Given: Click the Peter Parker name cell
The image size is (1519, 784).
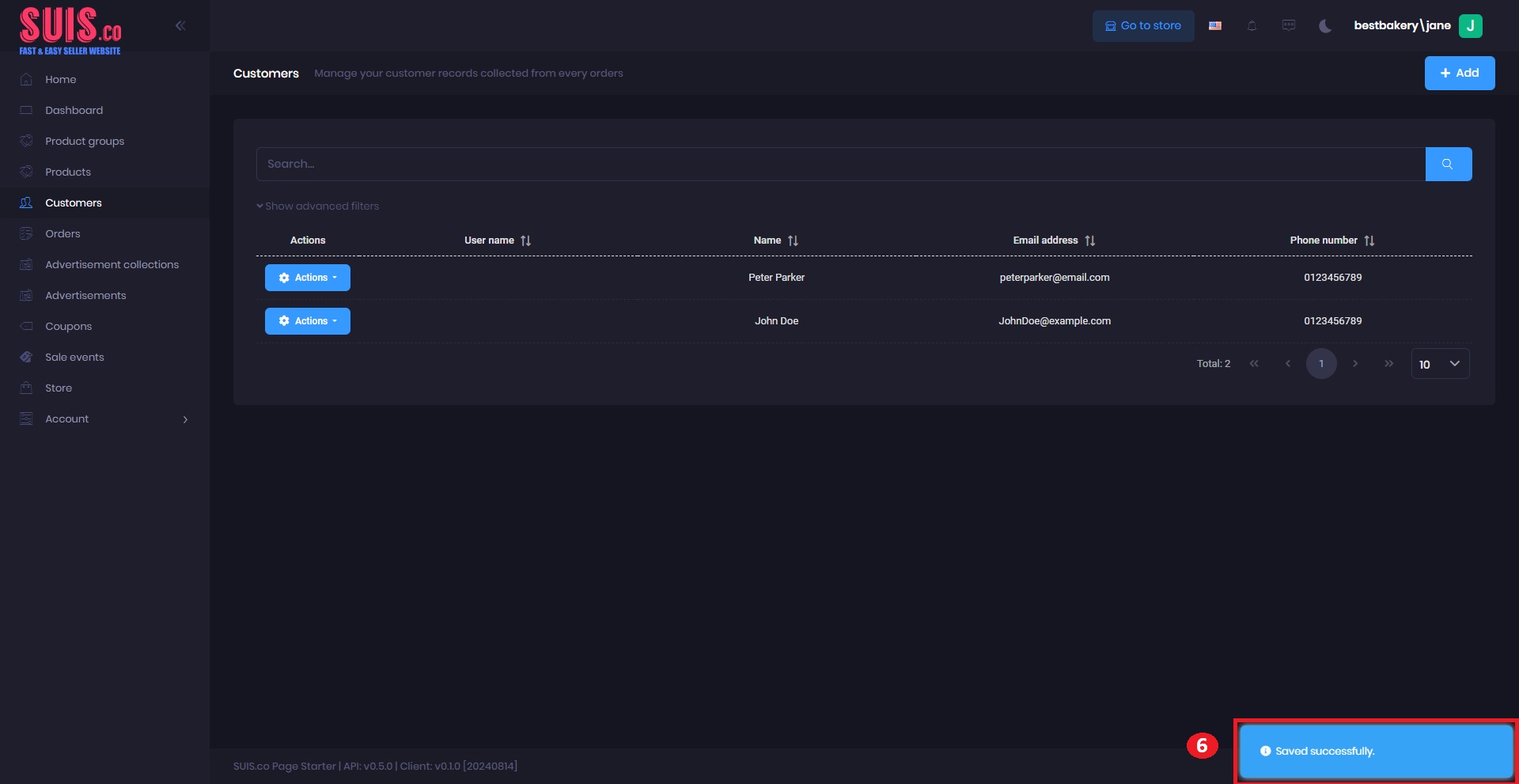Looking at the screenshot, I should 776,278.
